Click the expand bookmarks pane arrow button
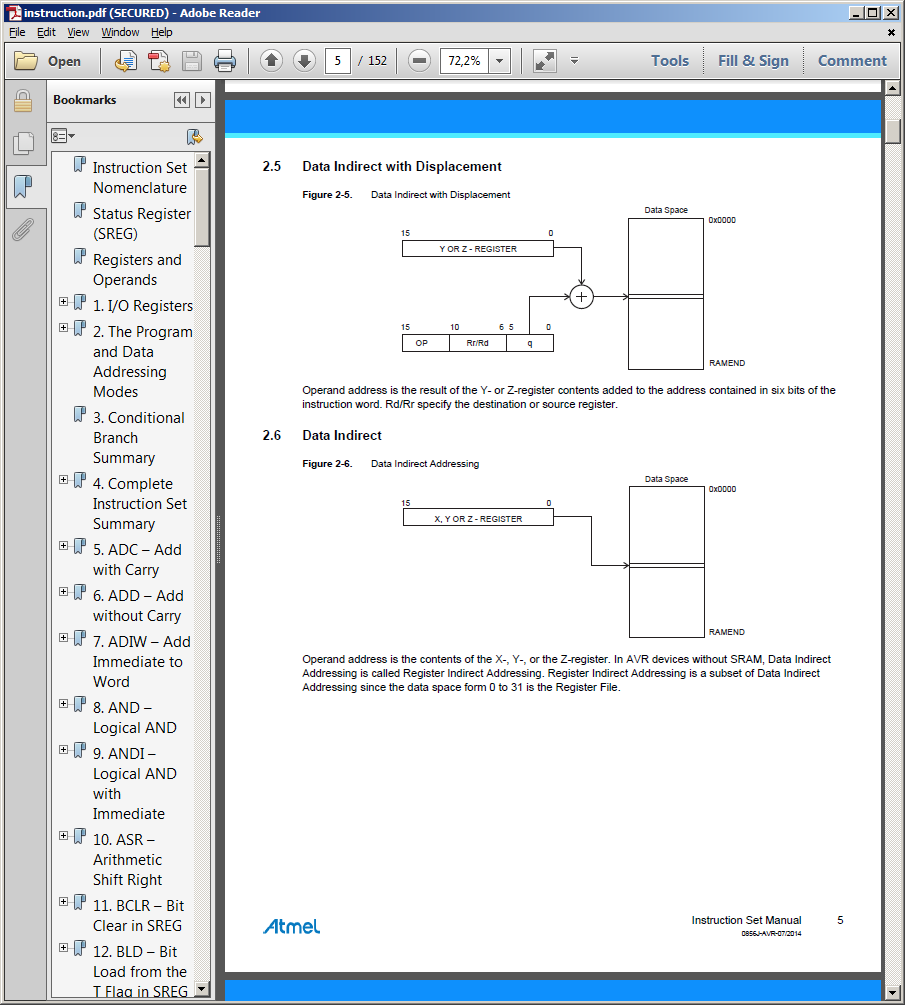 (203, 100)
